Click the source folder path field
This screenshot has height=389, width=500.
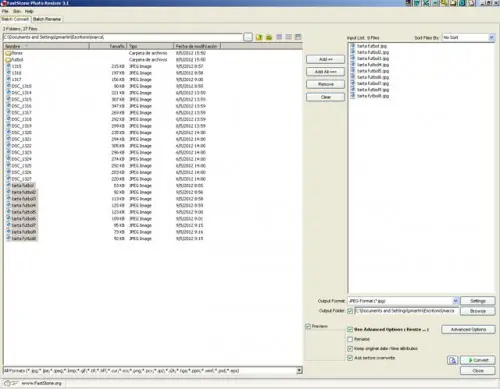(123, 37)
